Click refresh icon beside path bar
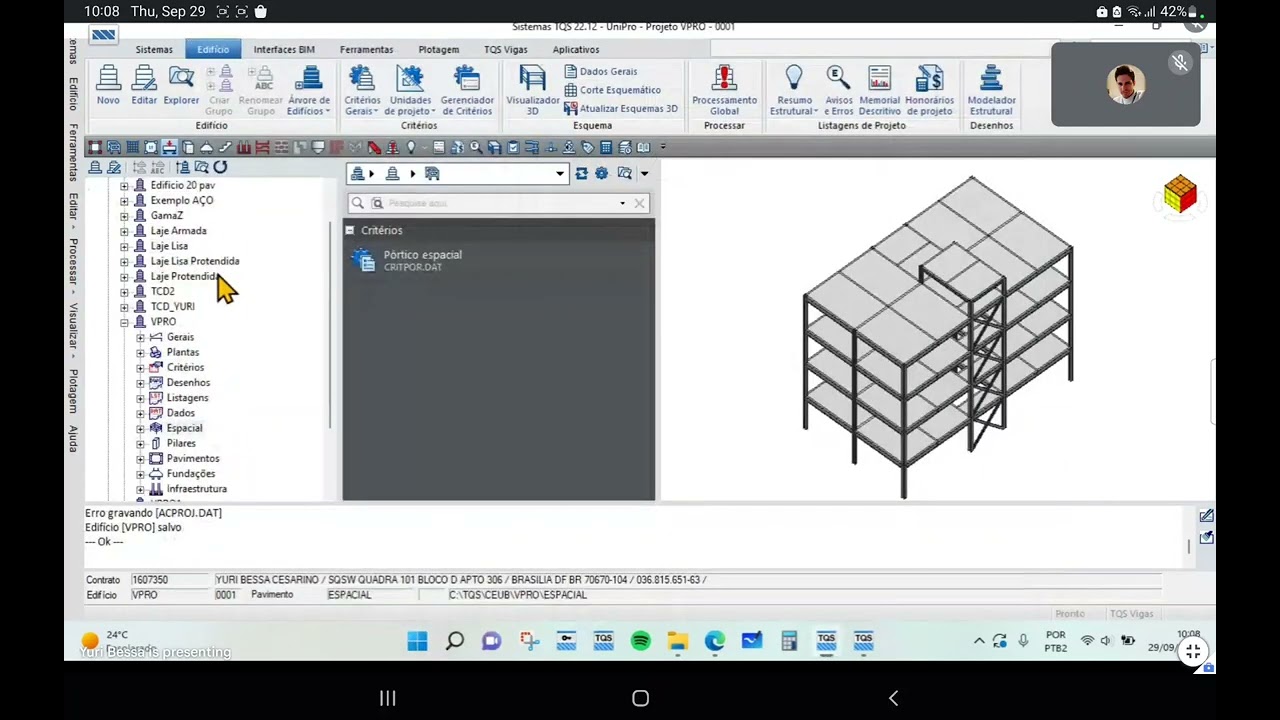1280x720 pixels. pyautogui.click(x=581, y=174)
